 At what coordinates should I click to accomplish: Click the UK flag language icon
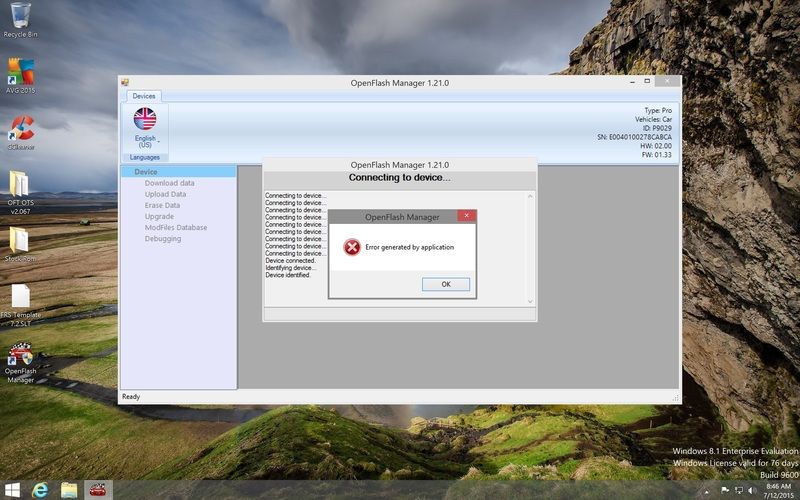coord(145,119)
